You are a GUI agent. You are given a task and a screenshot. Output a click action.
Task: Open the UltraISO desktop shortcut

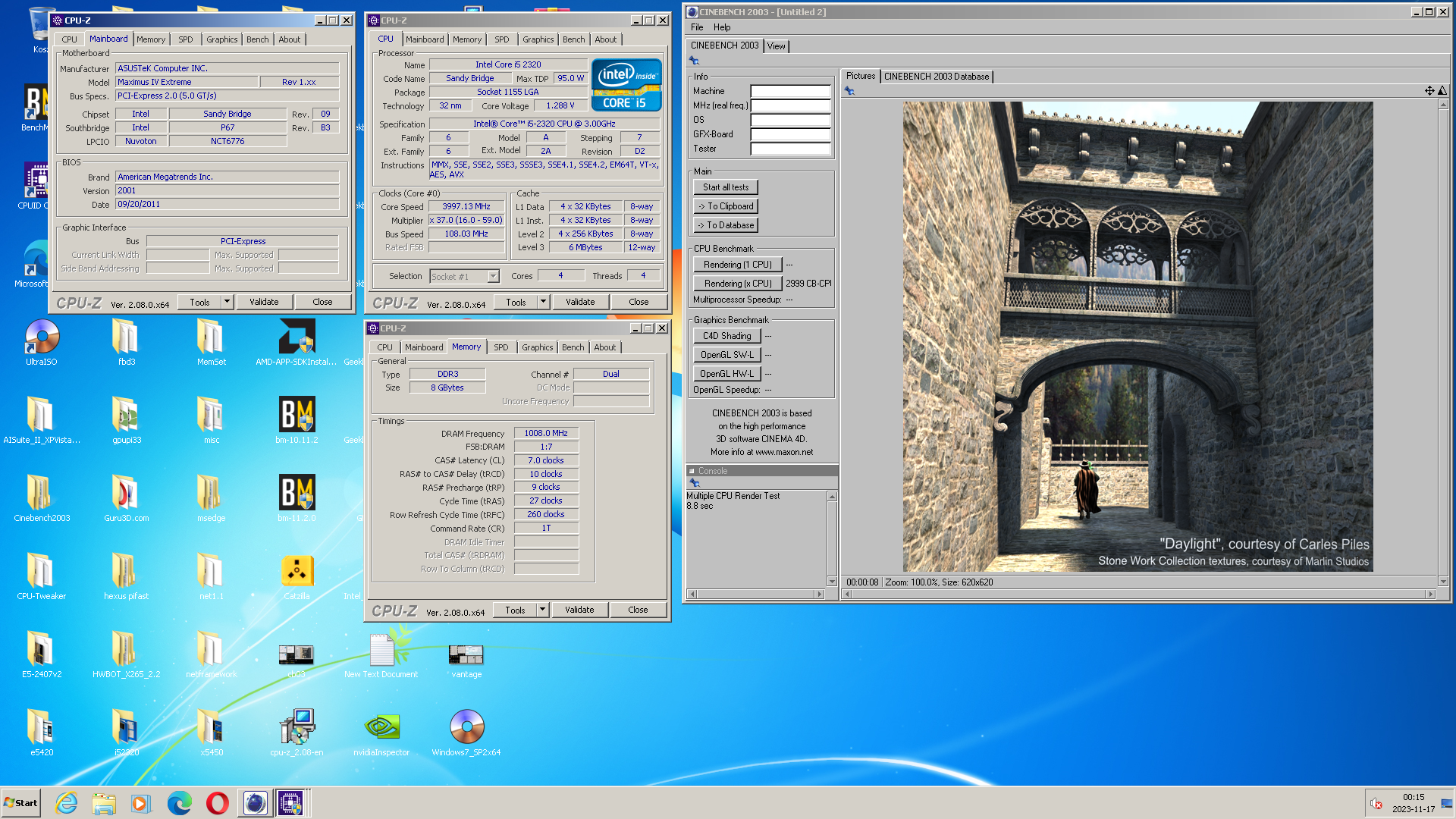click(x=42, y=343)
